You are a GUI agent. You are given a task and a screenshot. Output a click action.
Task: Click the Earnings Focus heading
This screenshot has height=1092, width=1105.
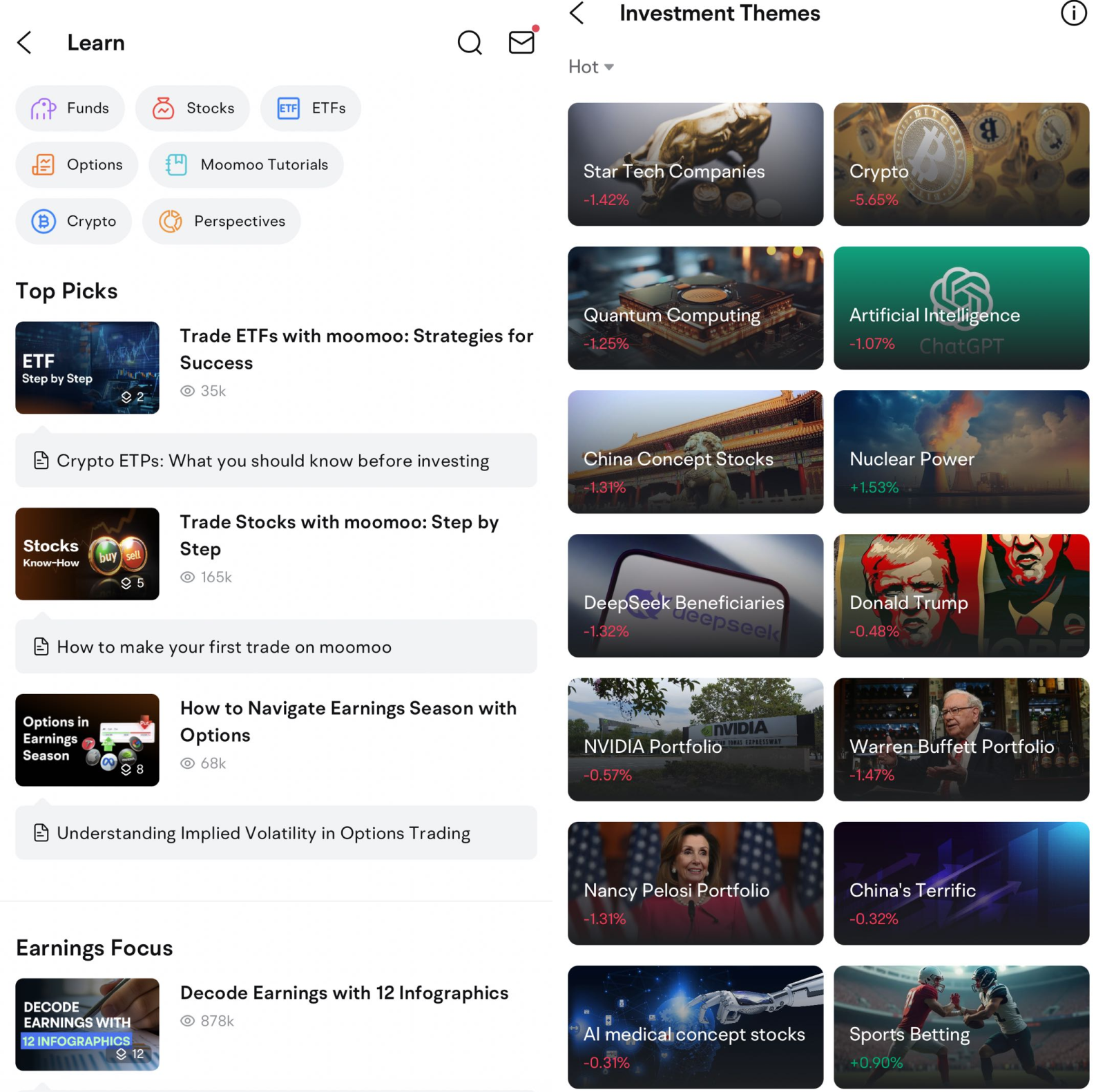pyautogui.click(x=95, y=948)
